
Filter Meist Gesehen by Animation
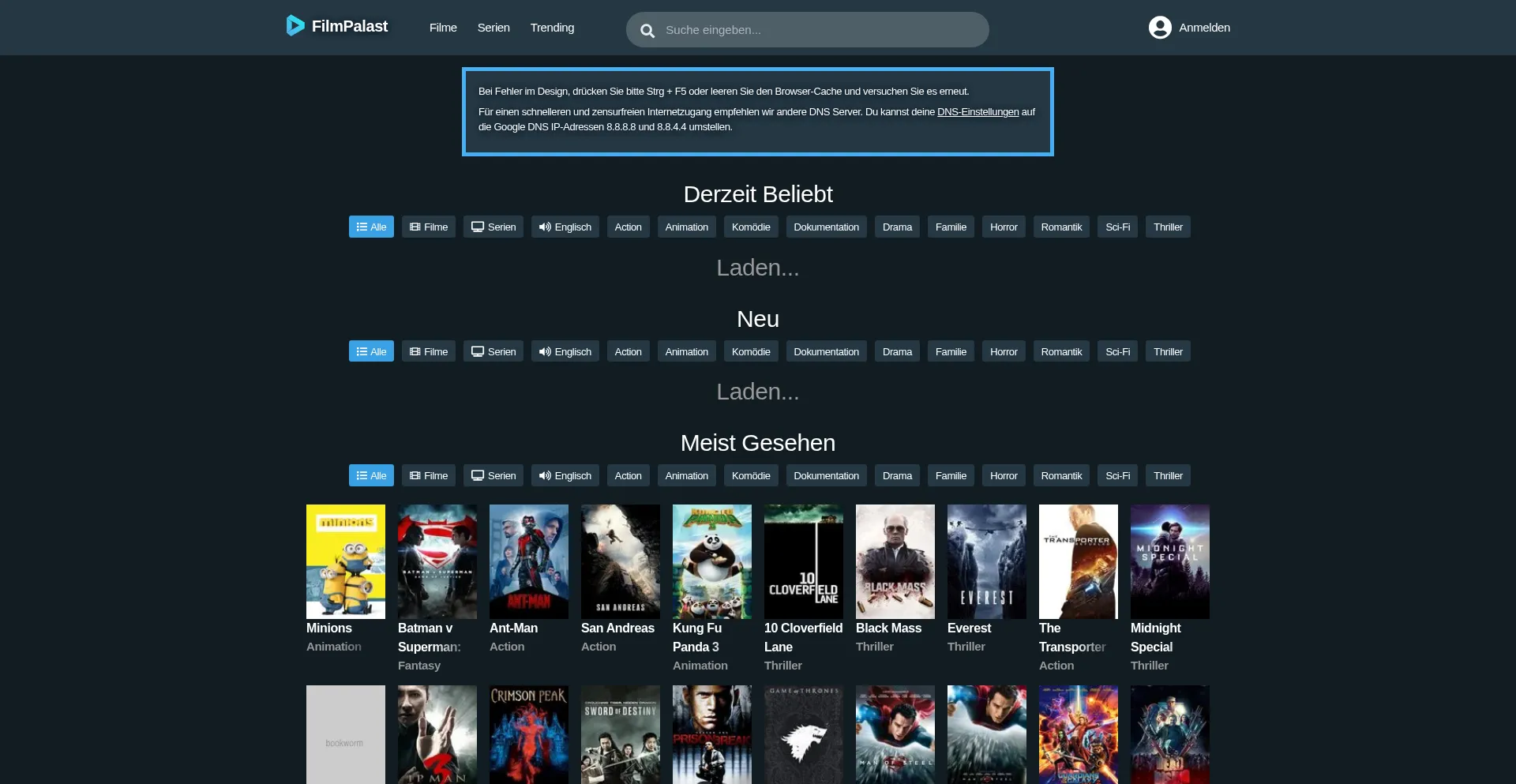[687, 475]
